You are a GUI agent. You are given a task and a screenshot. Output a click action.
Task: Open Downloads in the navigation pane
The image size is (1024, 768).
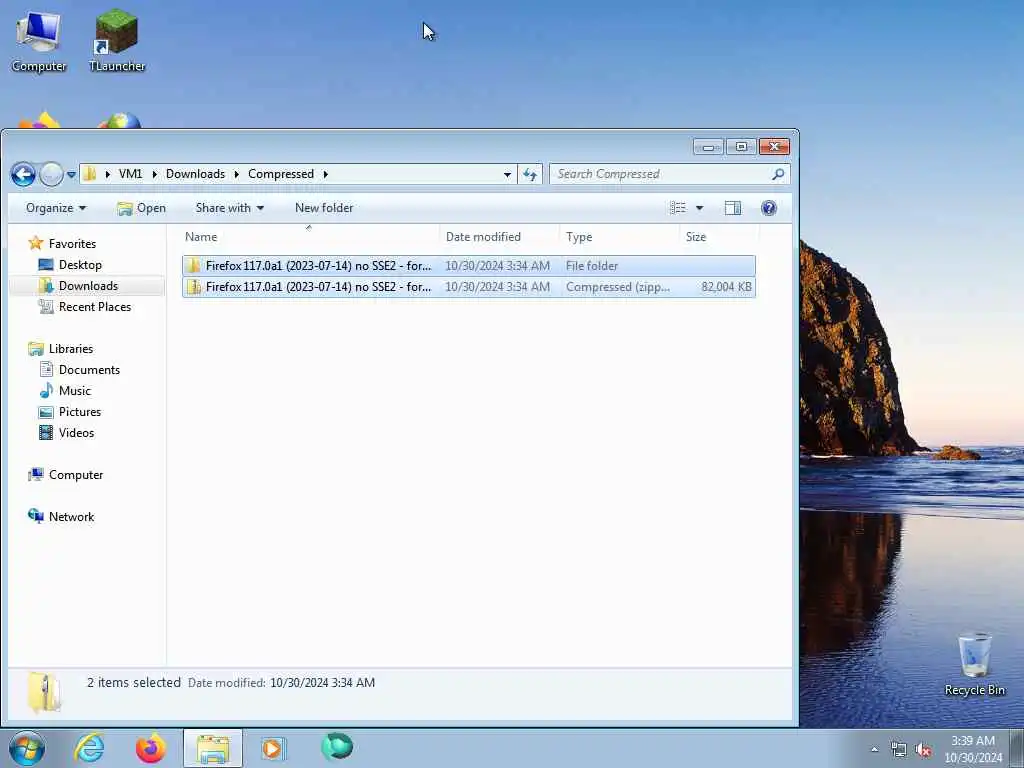[78, 285]
